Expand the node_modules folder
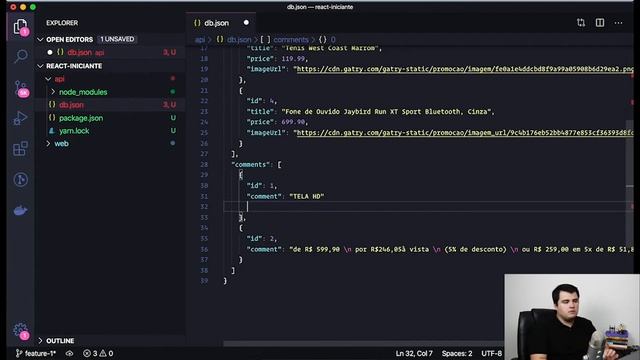Screen dimensions: 640x360 coord(53,92)
